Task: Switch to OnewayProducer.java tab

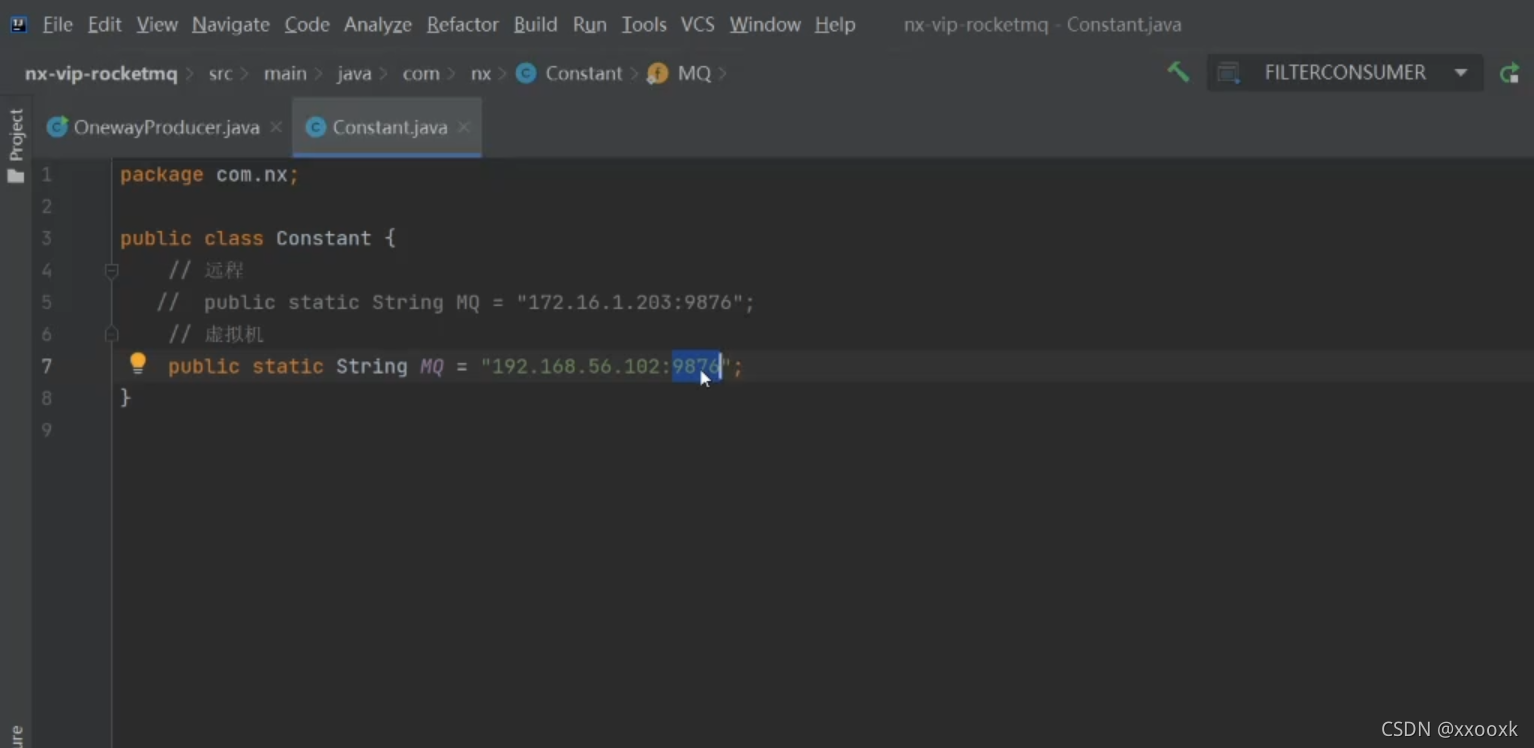Action: pyautogui.click(x=166, y=127)
